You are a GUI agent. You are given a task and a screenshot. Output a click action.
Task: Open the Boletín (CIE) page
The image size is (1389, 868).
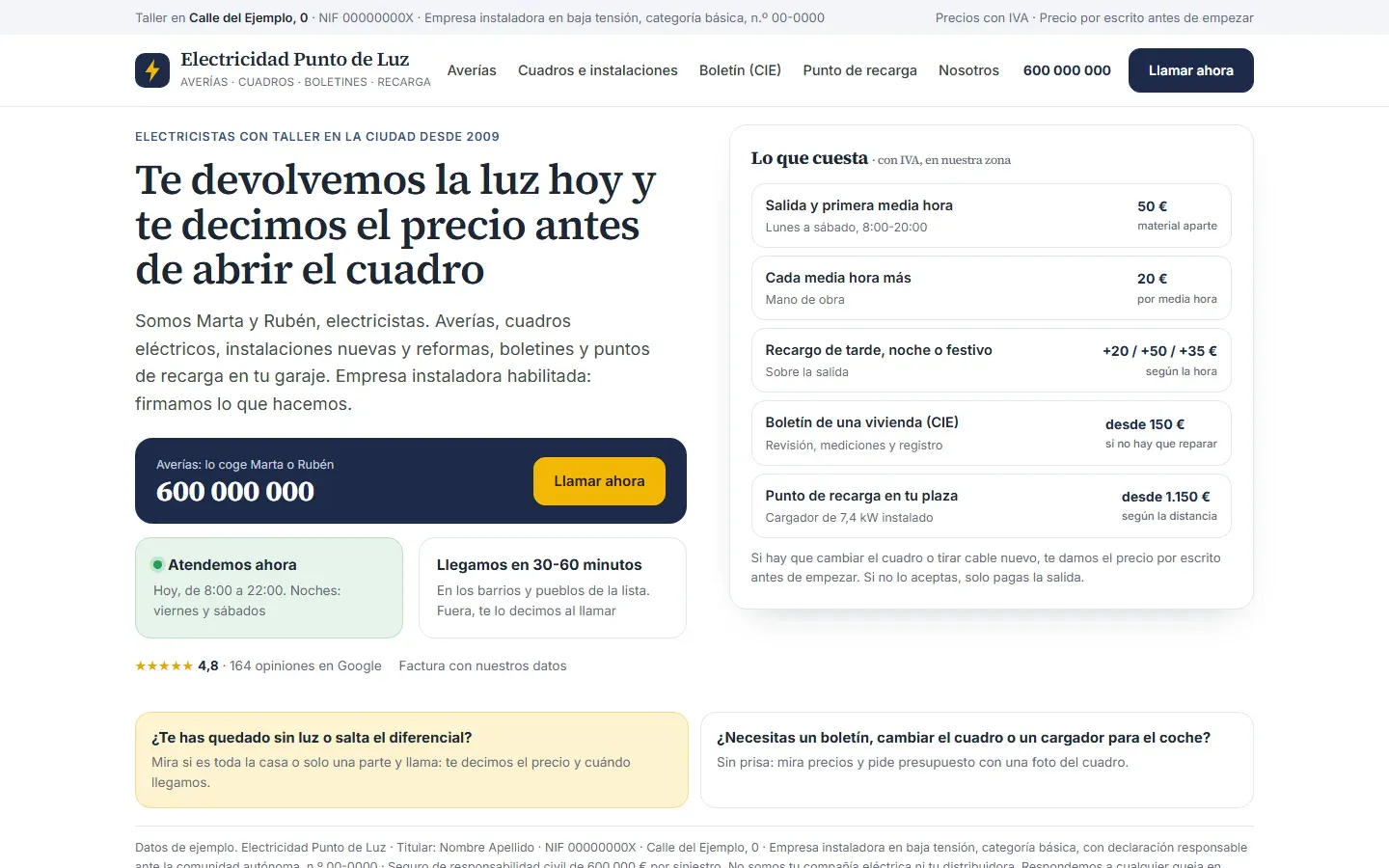click(740, 70)
